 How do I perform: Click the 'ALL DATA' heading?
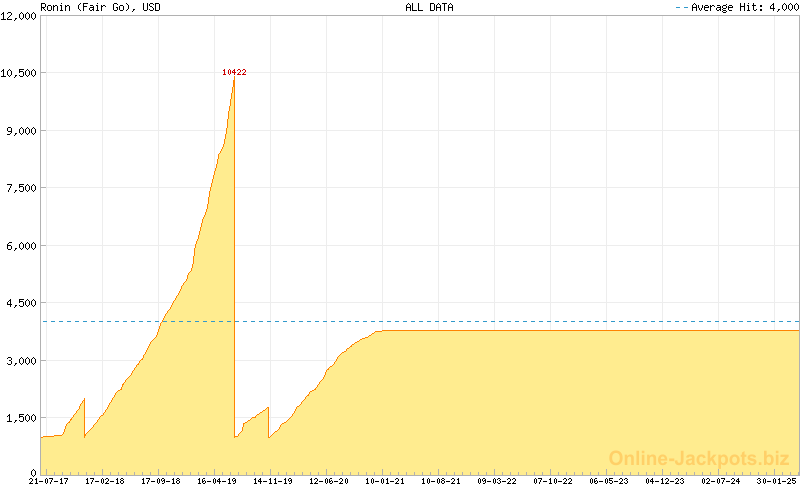point(429,7)
